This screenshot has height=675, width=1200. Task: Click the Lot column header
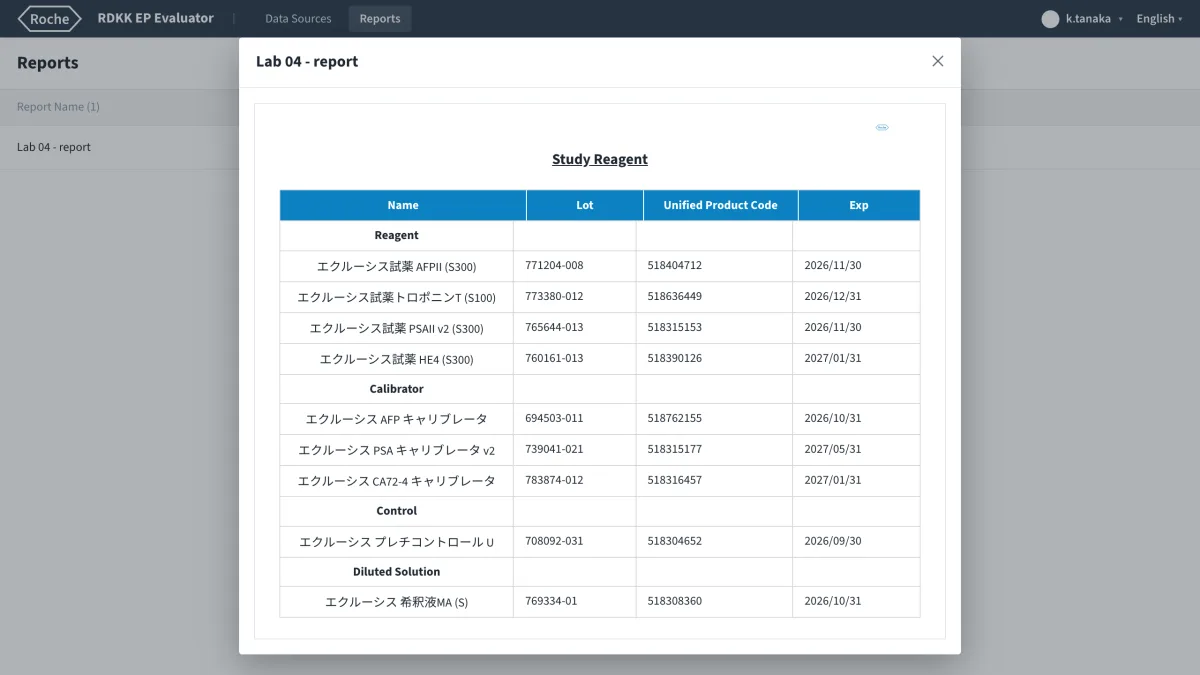(585, 205)
